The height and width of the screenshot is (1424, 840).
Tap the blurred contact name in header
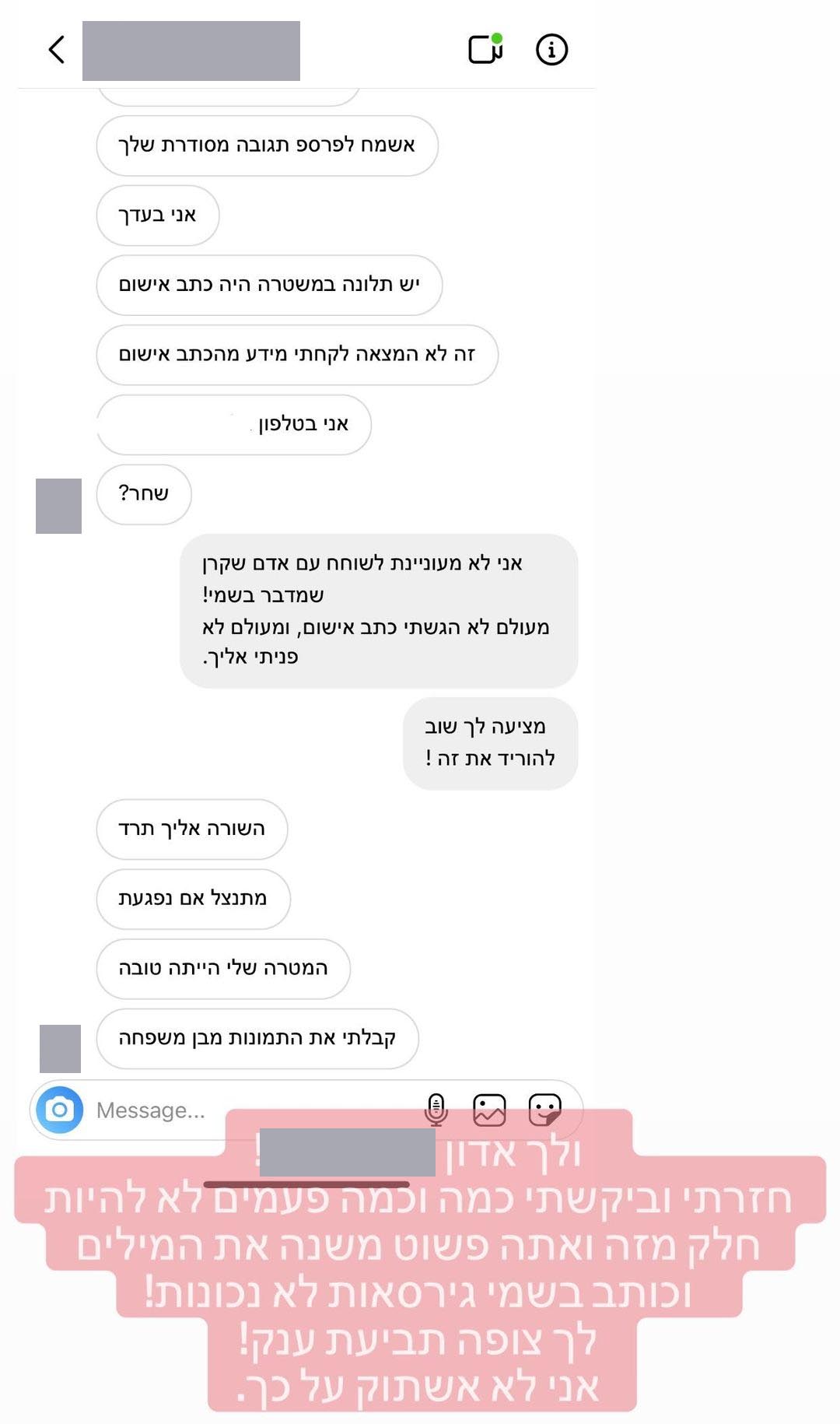coord(191,51)
